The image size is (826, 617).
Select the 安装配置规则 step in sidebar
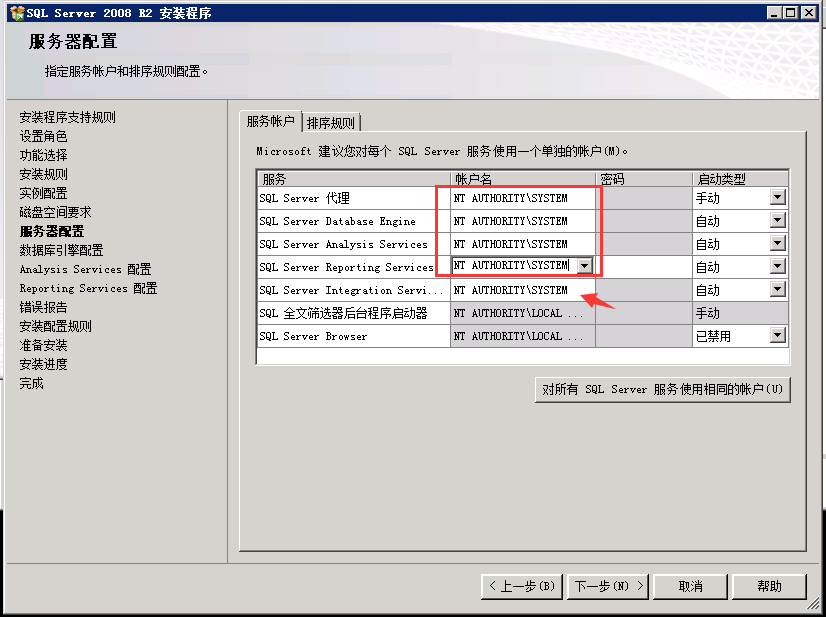(x=55, y=326)
